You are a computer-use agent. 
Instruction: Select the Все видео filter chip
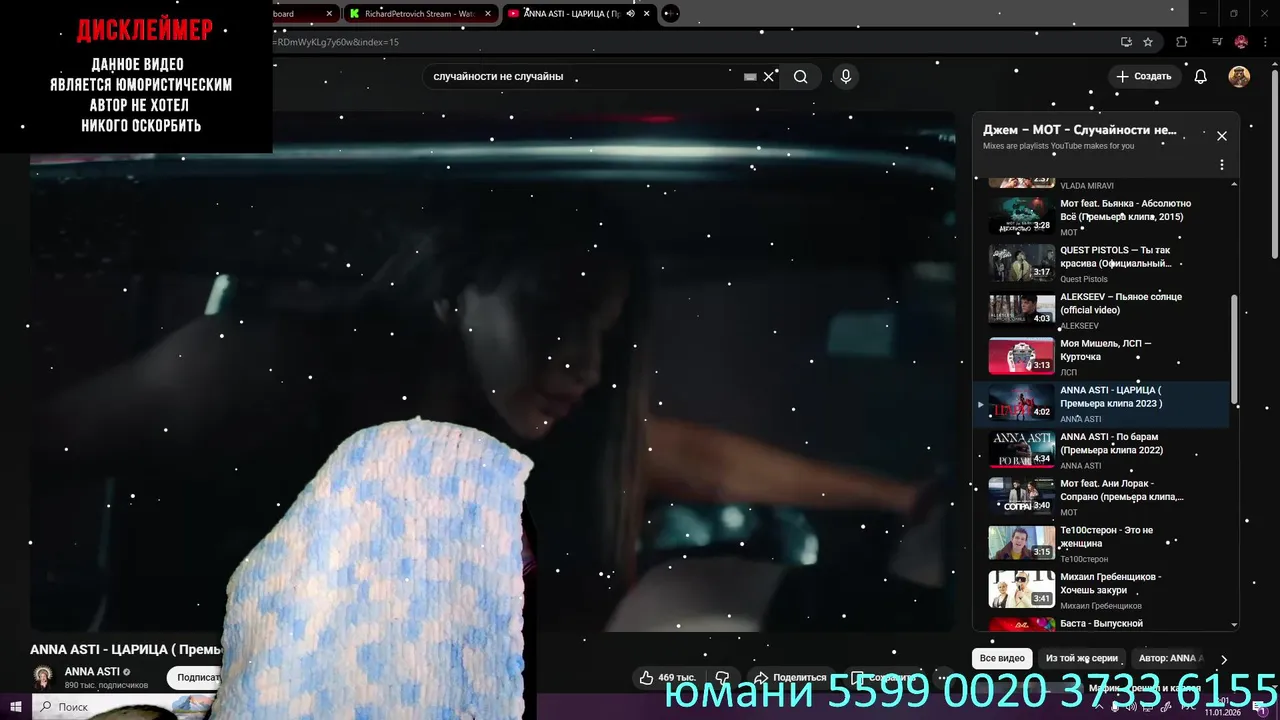point(1002,659)
